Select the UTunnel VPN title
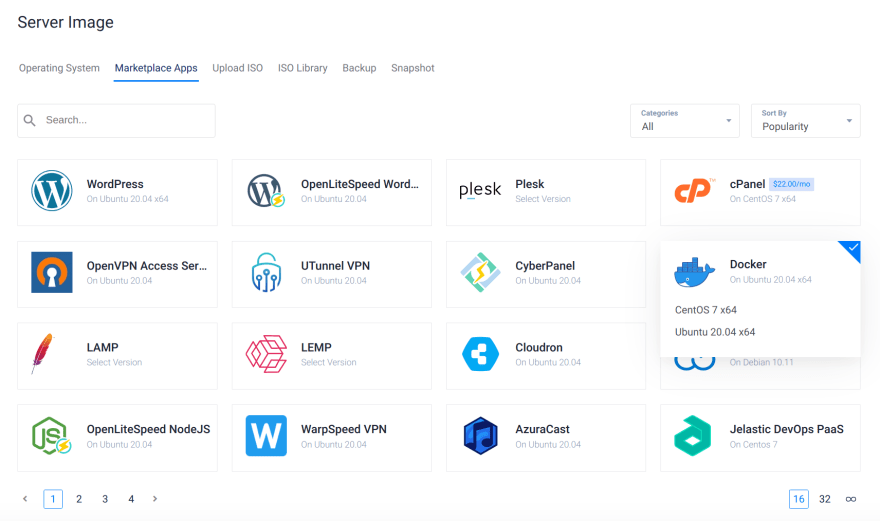 pos(335,266)
